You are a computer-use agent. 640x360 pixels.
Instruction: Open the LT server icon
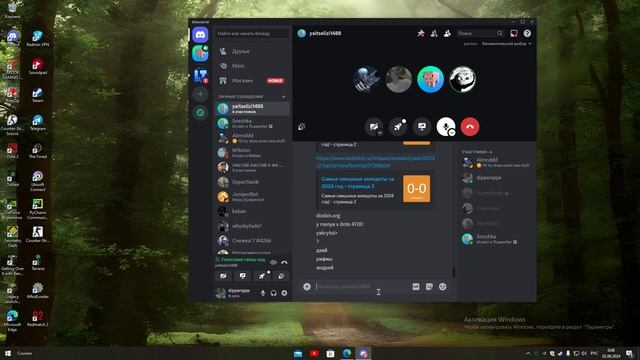[200, 76]
